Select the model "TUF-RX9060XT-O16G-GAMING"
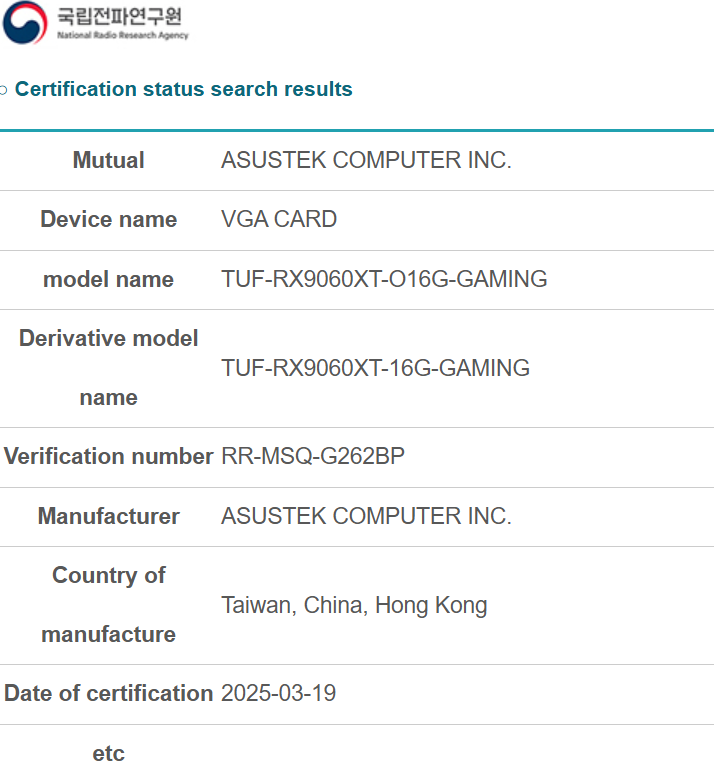Image resolution: width=714 pixels, height=779 pixels. pyautogui.click(x=384, y=279)
